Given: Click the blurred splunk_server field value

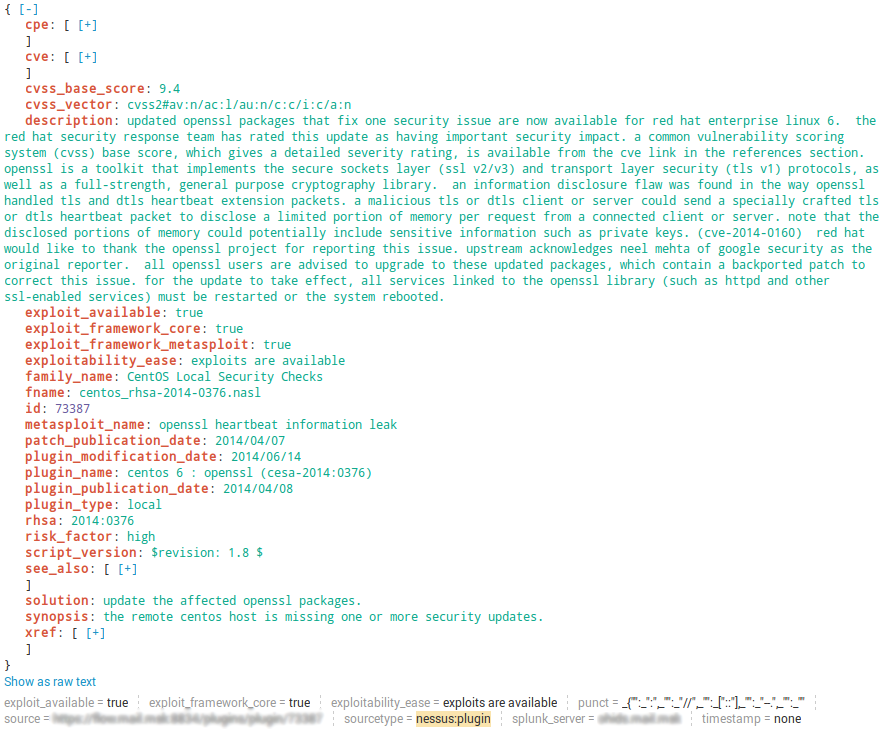Looking at the screenshot, I should [639, 719].
